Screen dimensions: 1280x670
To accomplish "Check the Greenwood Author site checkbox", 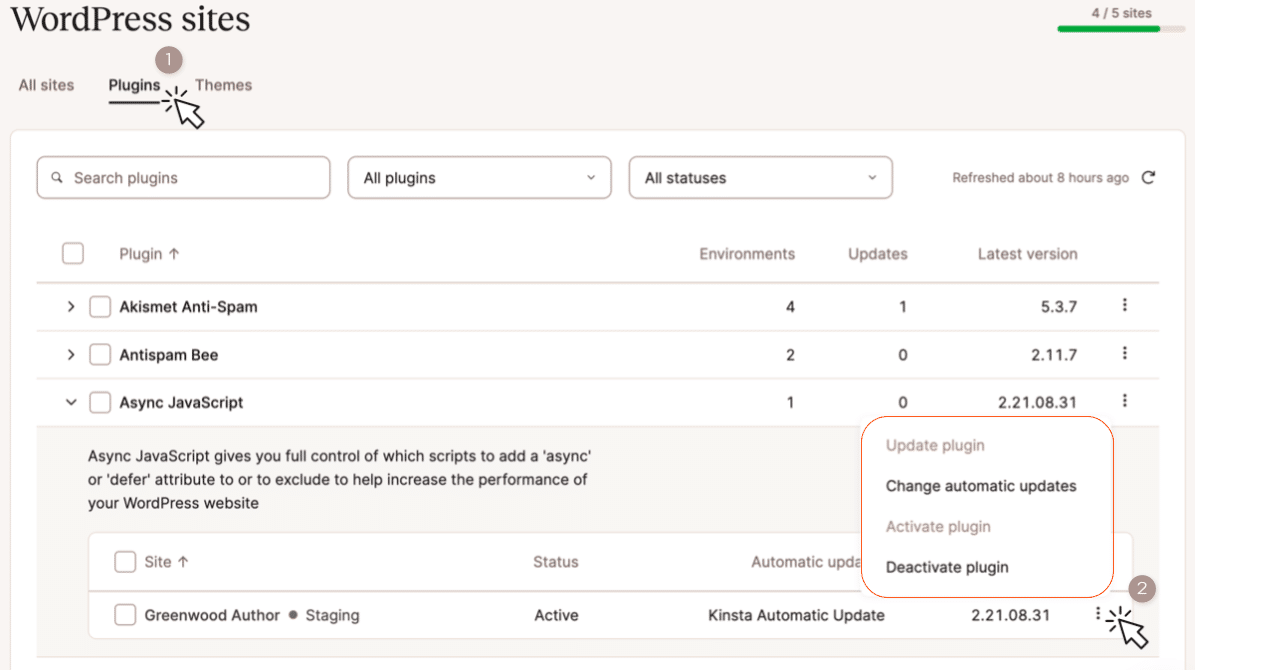I will click(125, 615).
